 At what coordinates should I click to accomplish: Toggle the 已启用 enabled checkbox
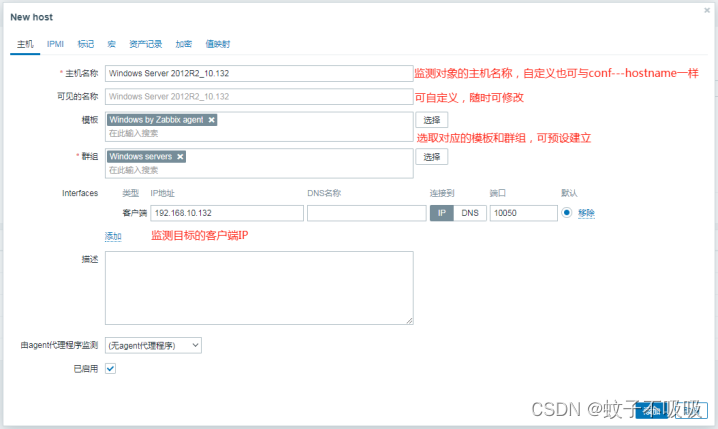point(110,369)
